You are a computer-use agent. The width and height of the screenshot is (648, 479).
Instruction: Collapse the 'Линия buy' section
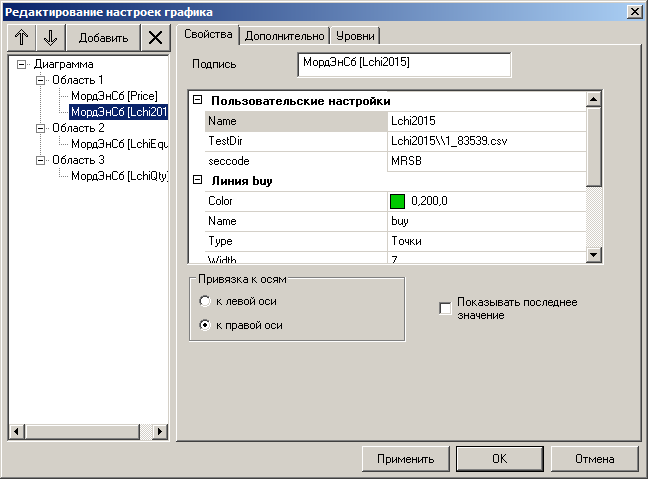pyautogui.click(x=197, y=181)
